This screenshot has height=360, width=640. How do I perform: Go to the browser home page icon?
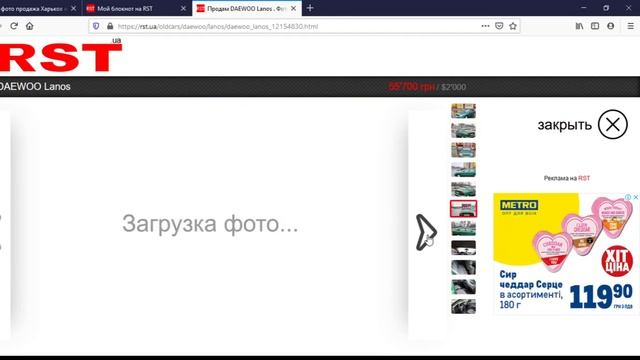[29, 26]
